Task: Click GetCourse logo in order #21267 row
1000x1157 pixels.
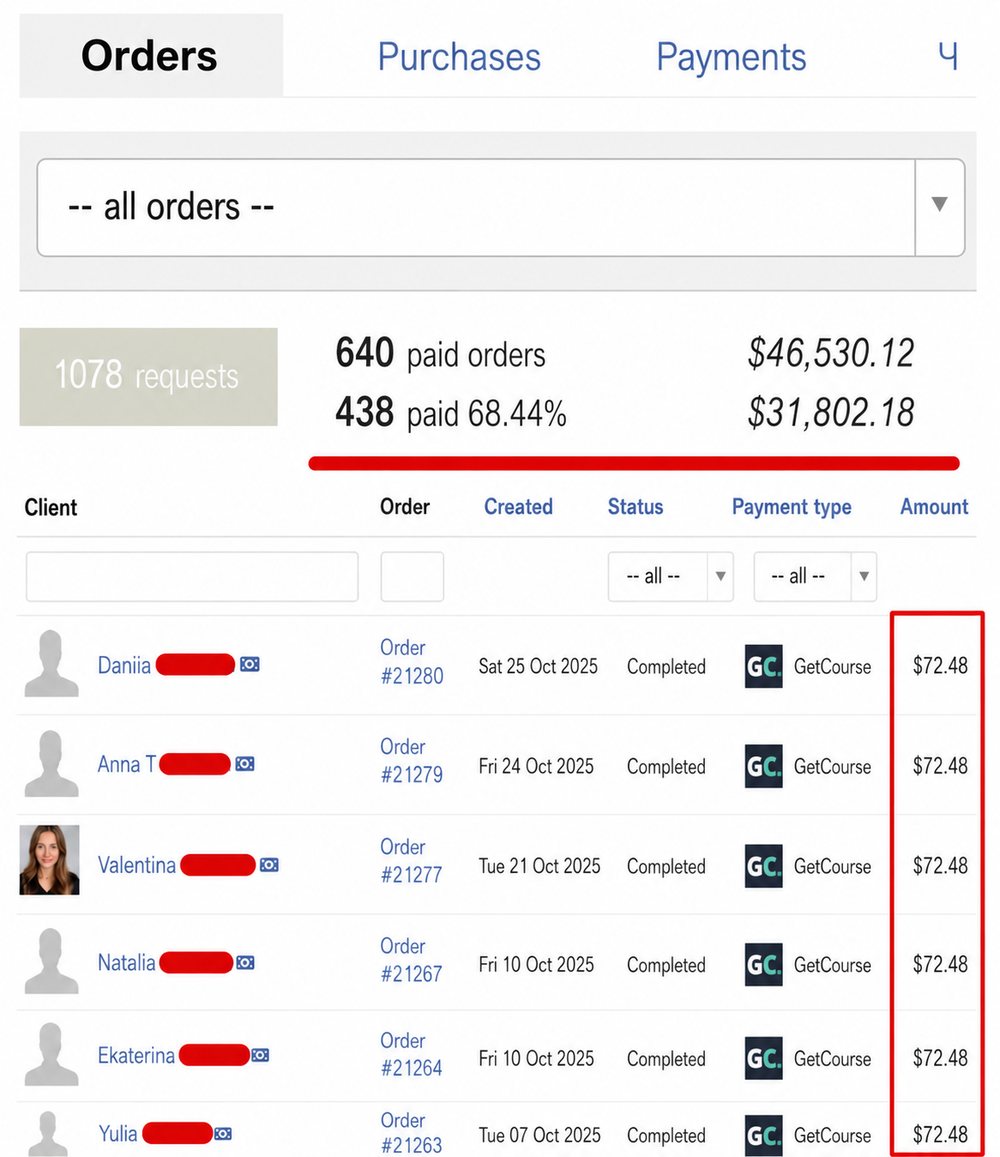Action: (764, 964)
